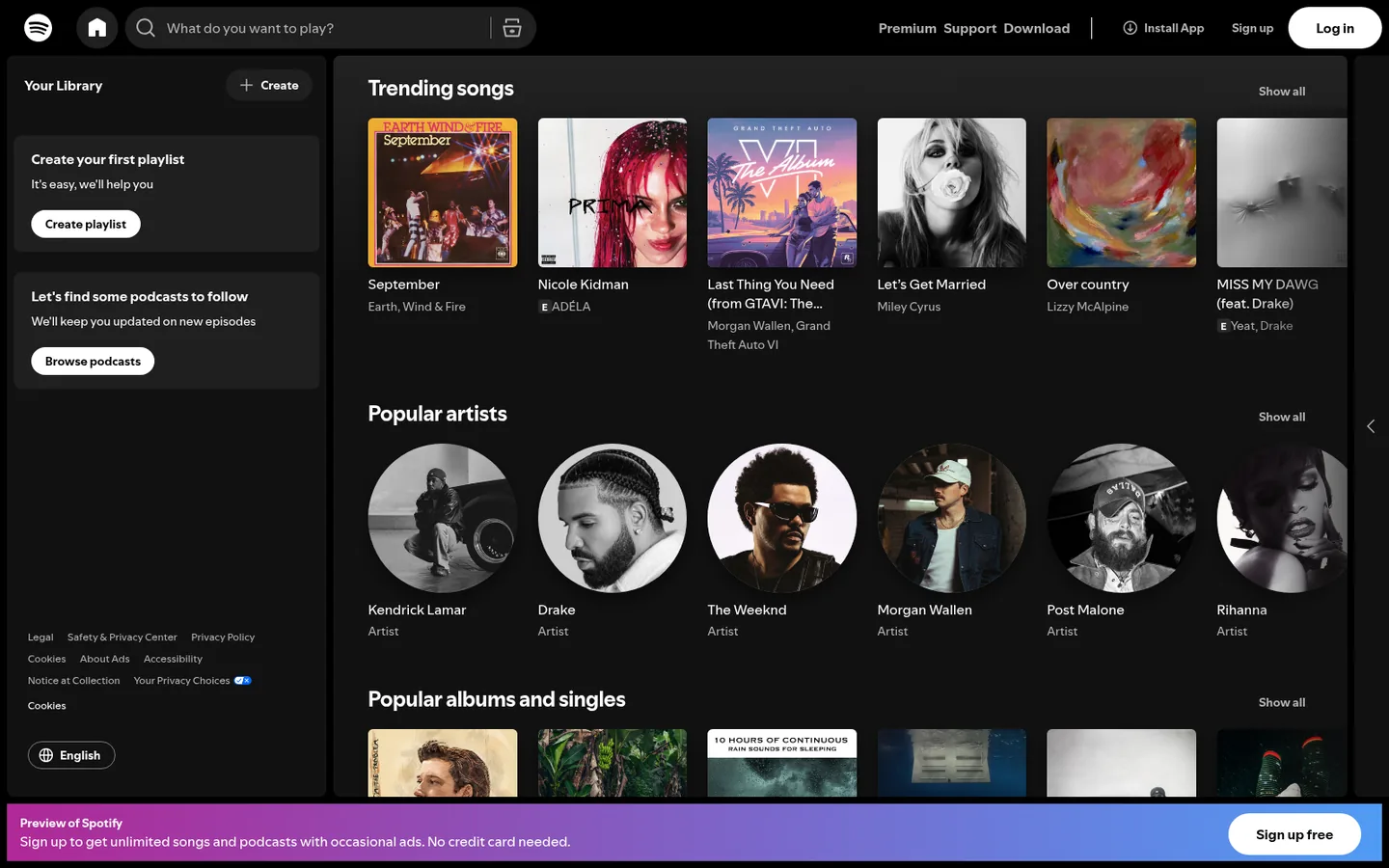This screenshot has height=868, width=1389.
Task: Select Install App
Action: click(x=1163, y=28)
